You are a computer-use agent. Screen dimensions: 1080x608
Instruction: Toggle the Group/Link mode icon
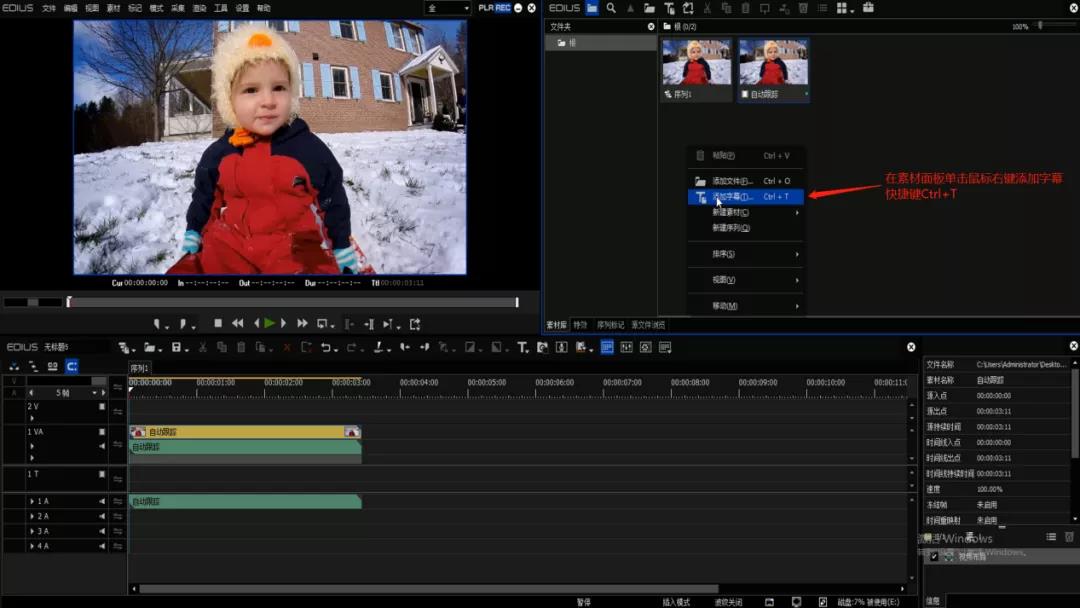[x=52, y=366]
